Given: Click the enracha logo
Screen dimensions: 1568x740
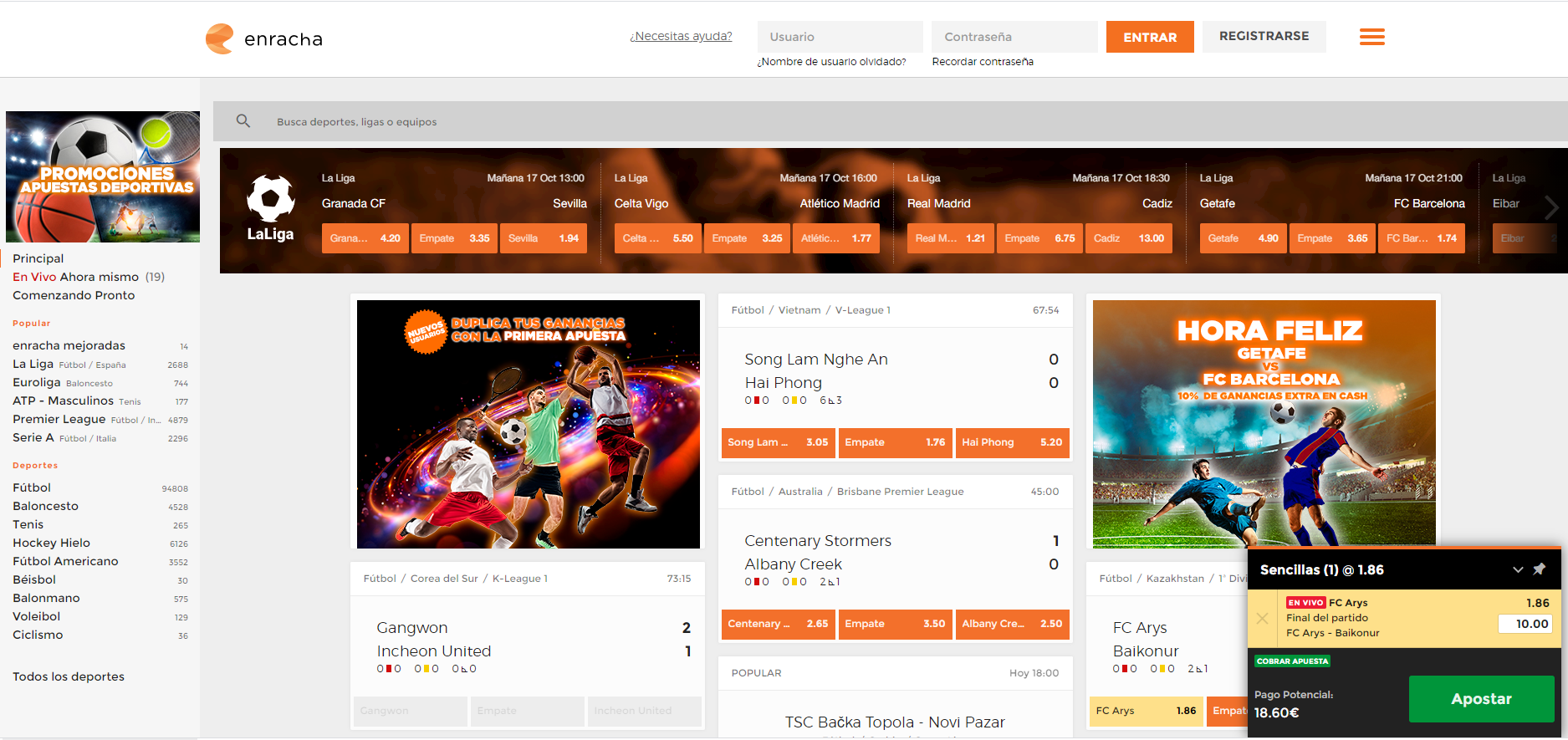Looking at the screenshot, I should point(264,38).
